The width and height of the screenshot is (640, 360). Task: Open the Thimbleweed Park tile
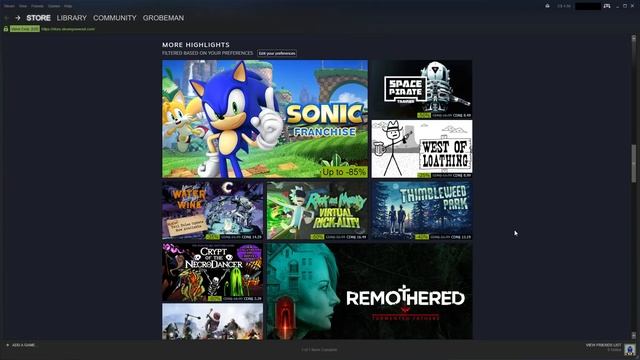point(422,211)
